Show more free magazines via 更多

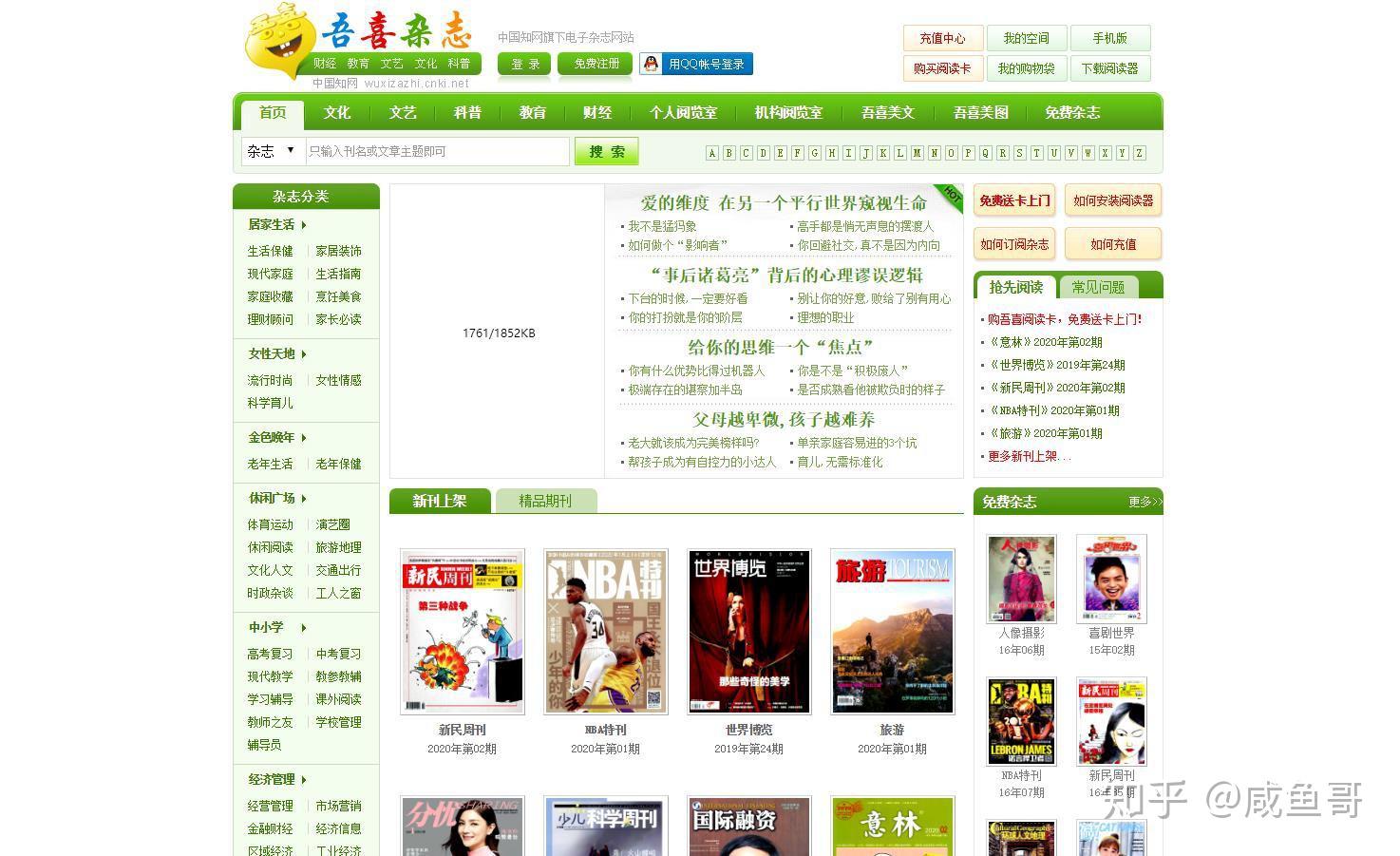(x=1145, y=502)
